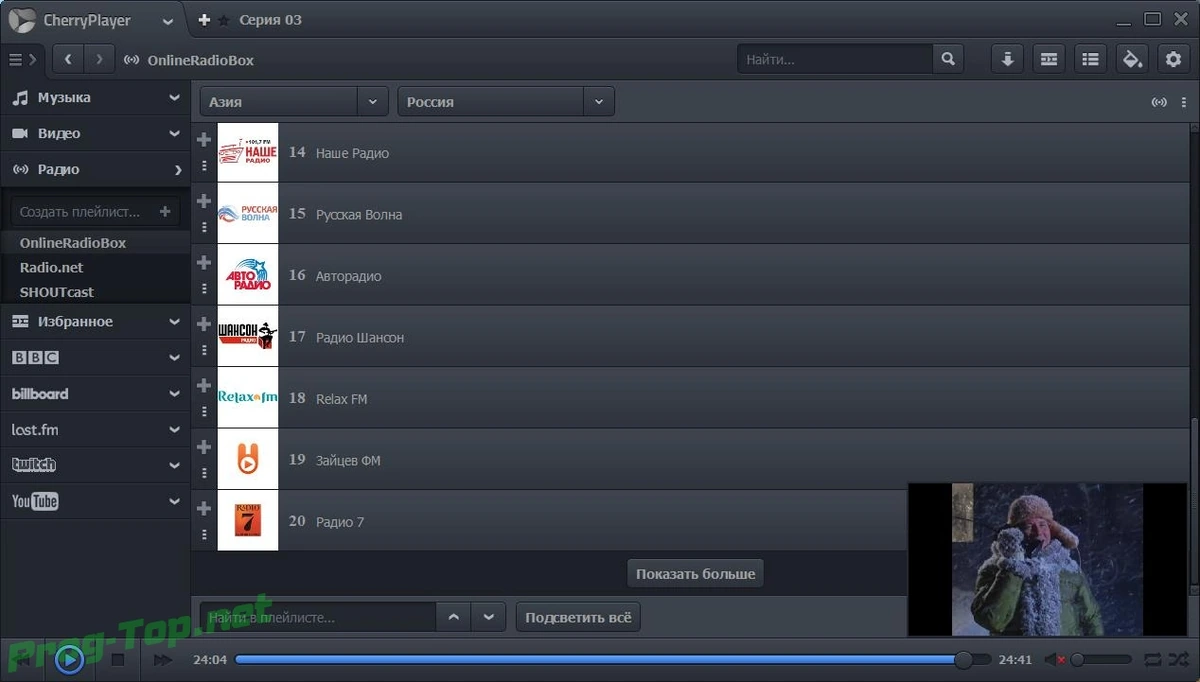Open the Россия country dropdown

pyautogui.click(x=506, y=102)
